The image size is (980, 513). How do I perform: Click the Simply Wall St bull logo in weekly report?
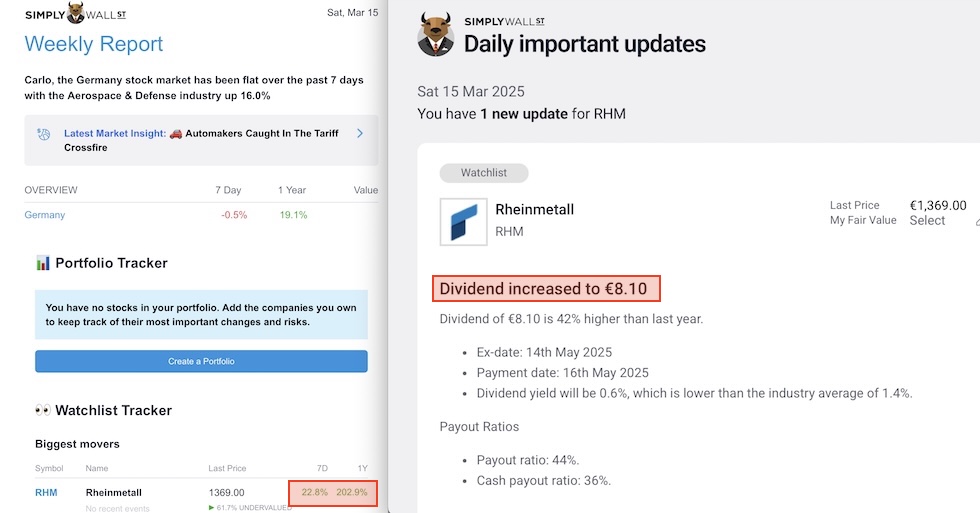pyautogui.click(x=76, y=12)
